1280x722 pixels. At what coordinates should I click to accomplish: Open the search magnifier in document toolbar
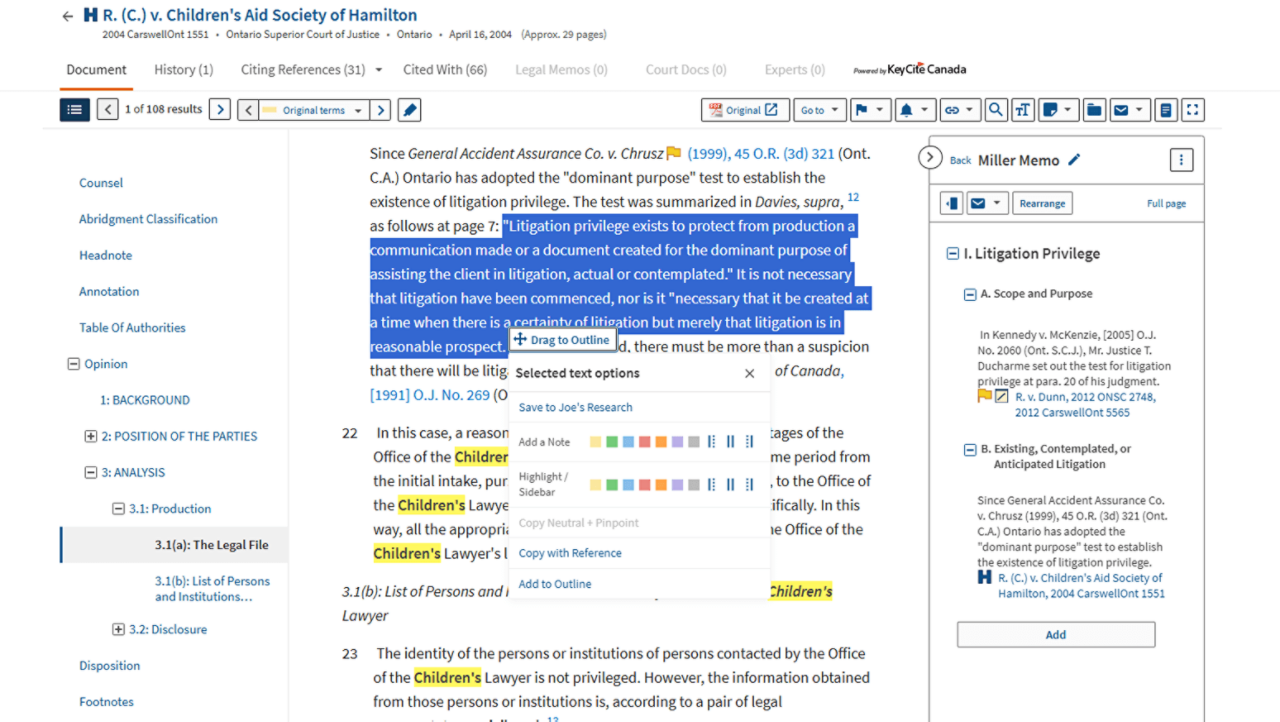point(995,110)
